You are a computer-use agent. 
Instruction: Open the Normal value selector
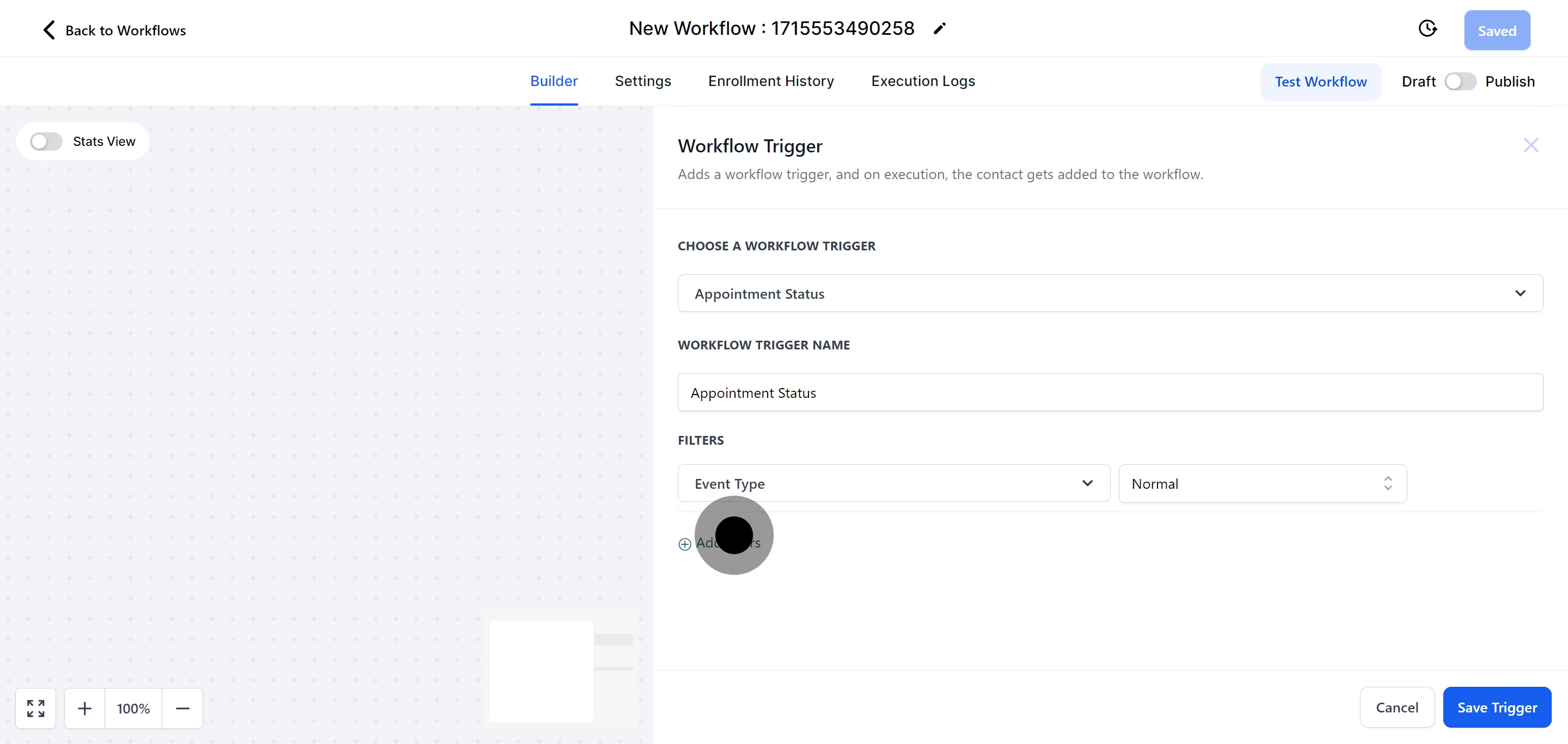1262,484
